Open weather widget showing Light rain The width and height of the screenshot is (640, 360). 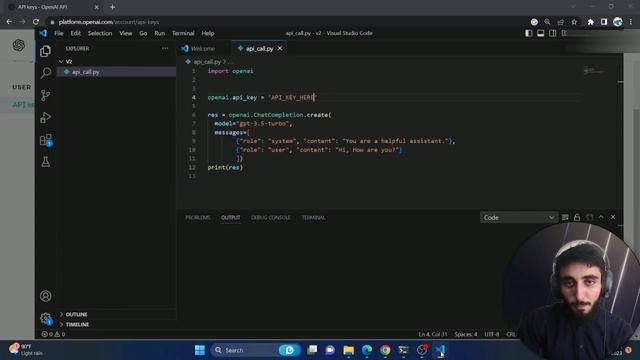[27, 350]
